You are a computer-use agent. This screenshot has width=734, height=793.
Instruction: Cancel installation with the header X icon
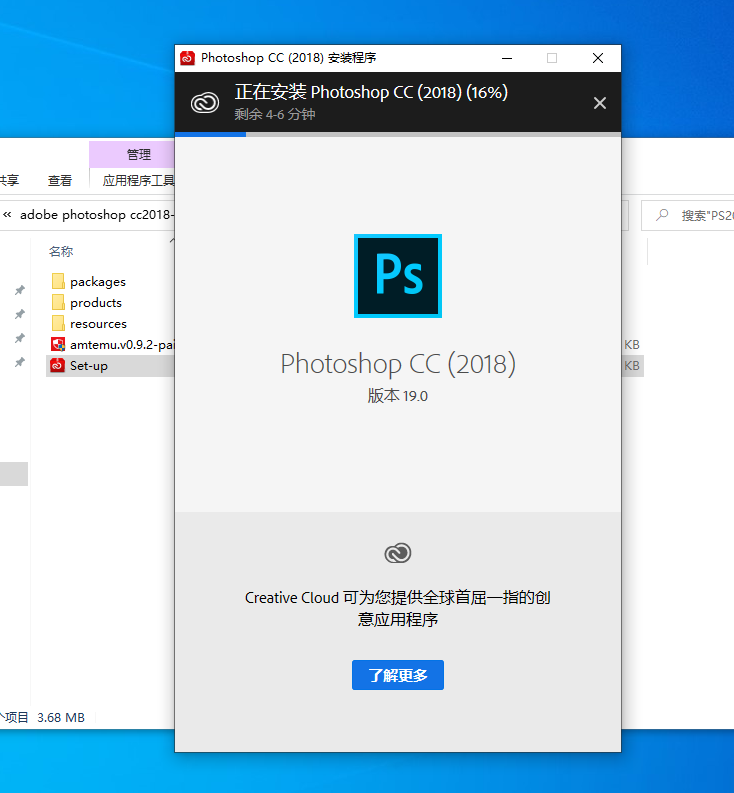(x=599, y=103)
